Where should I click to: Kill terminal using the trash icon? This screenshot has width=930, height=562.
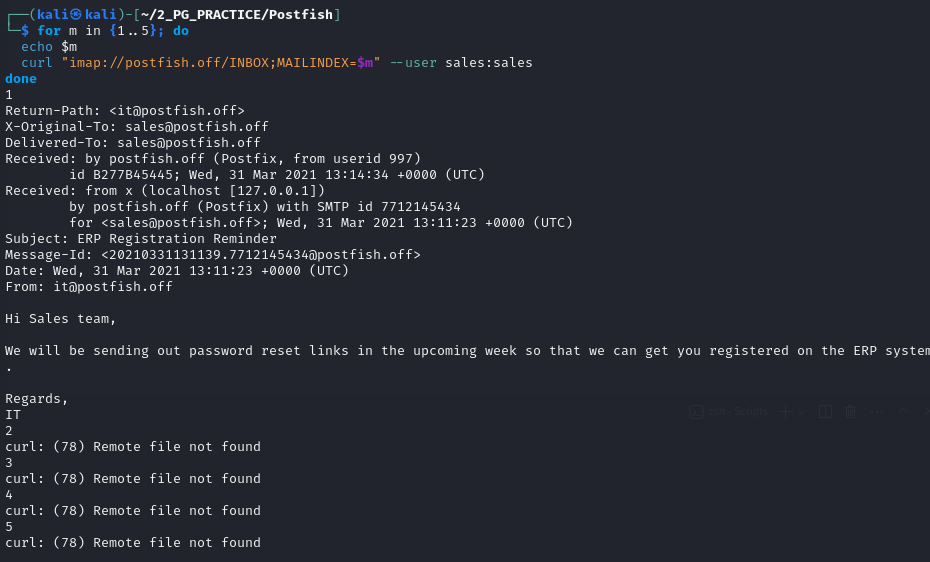851,411
